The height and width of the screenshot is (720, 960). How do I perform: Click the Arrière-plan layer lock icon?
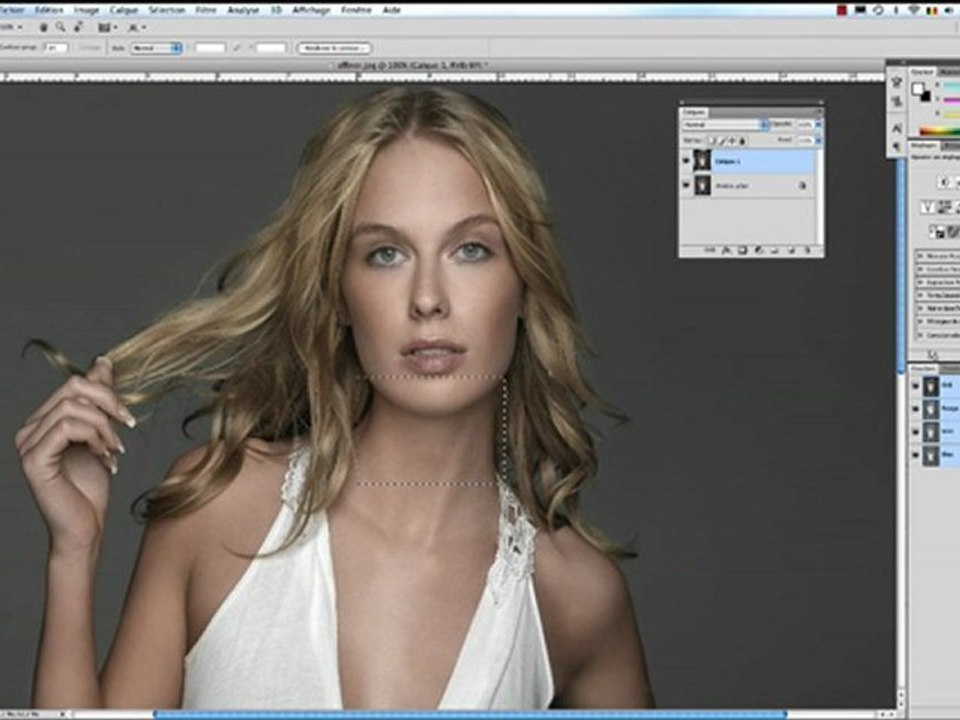[x=802, y=186]
